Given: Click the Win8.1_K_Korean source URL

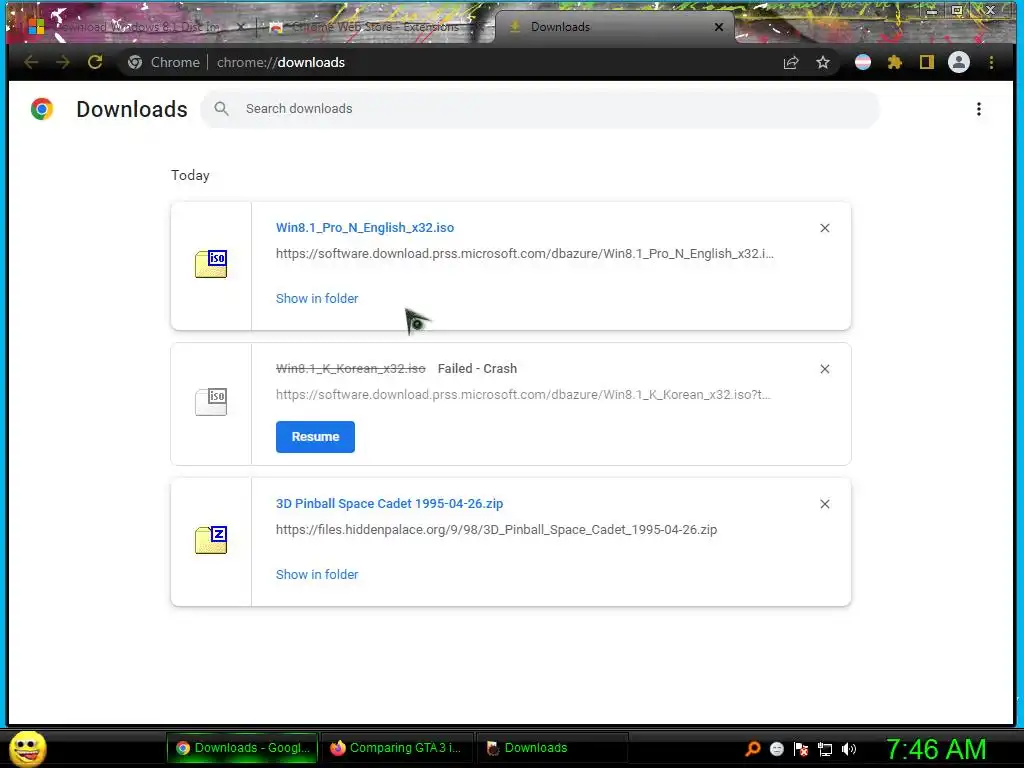Looking at the screenshot, I should tap(522, 394).
